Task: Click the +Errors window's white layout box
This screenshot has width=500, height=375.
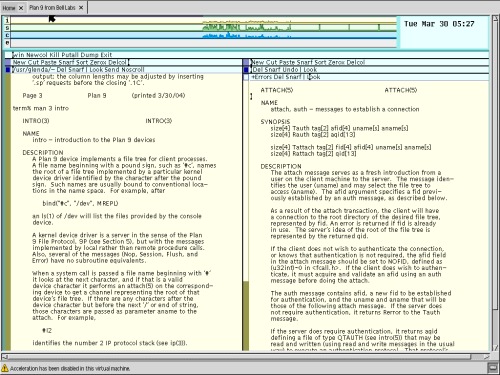Action: 246,77
